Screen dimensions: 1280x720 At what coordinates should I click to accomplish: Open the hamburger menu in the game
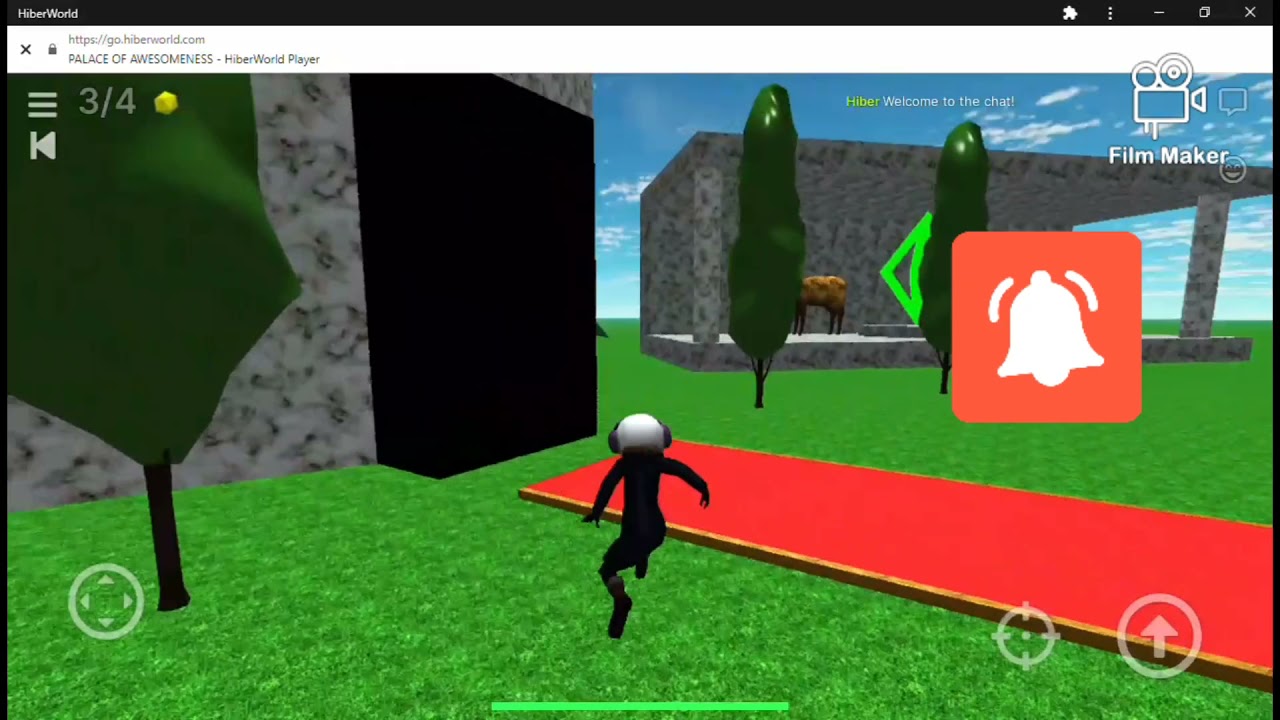click(42, 103)
